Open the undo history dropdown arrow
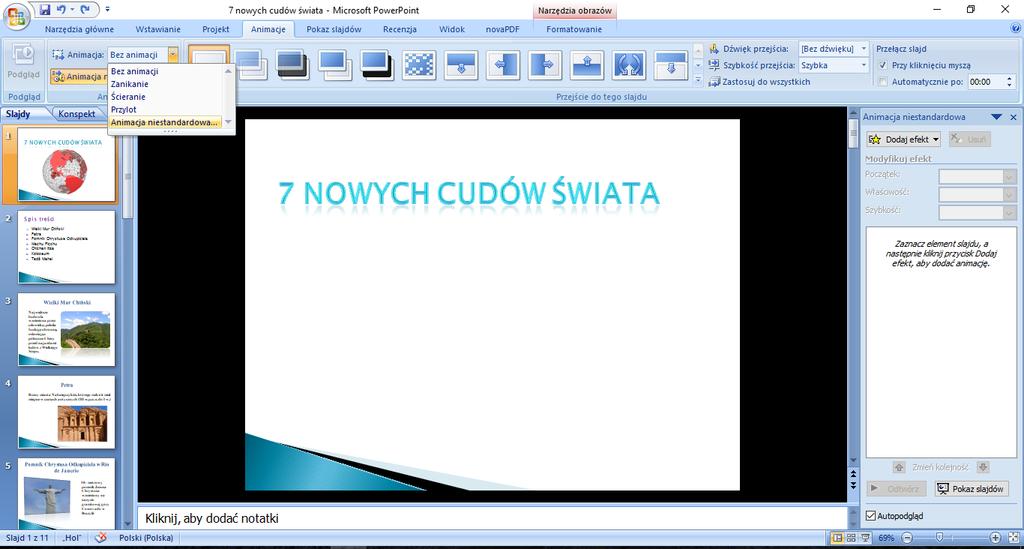The height and width of the screenshot is (549, 1024). (71, 10)
